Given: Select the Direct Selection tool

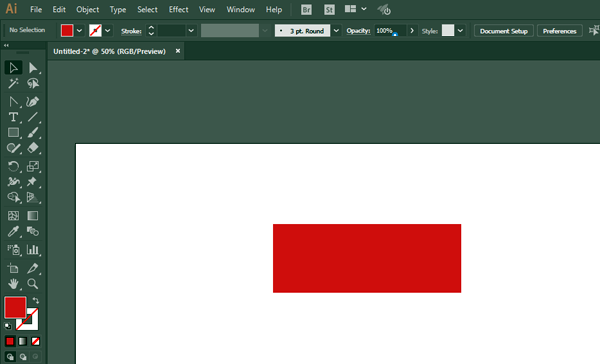Looking at the screenshot, I should click(33, 68).
